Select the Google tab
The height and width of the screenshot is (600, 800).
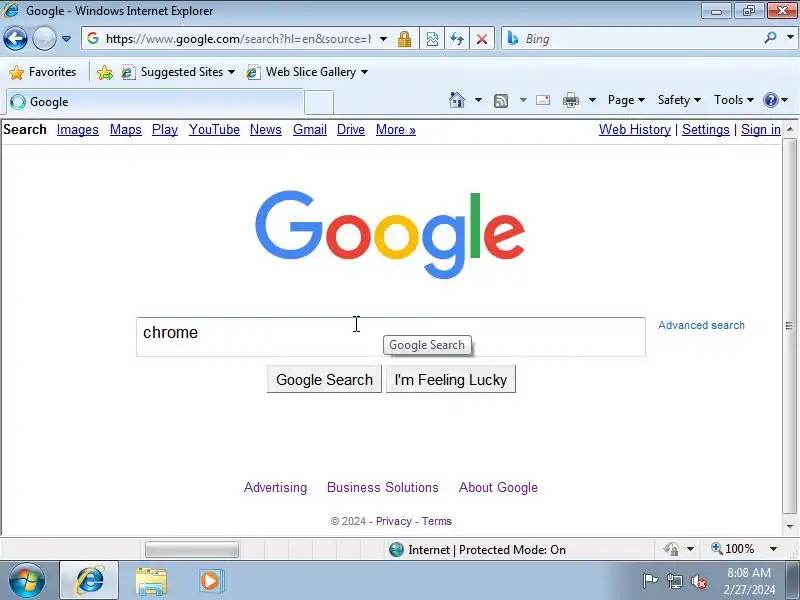[x=155, y=102]
